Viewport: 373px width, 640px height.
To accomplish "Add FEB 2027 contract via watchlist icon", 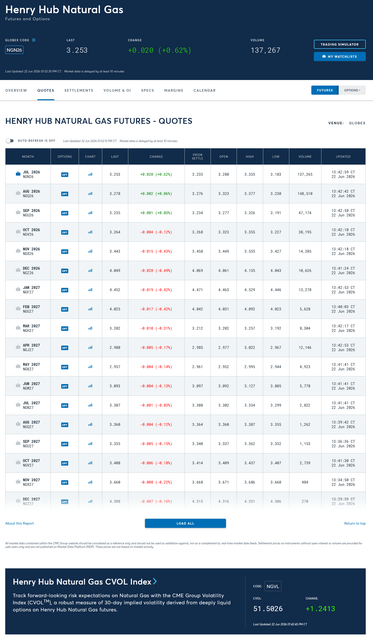I will click(x=18, y=309).
